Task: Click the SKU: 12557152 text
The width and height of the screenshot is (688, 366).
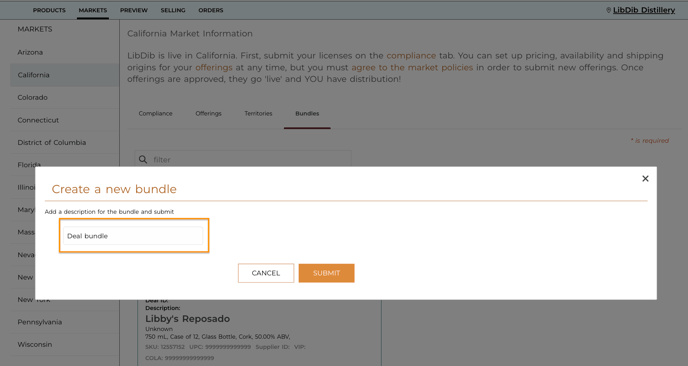Action: click(165, 347)
